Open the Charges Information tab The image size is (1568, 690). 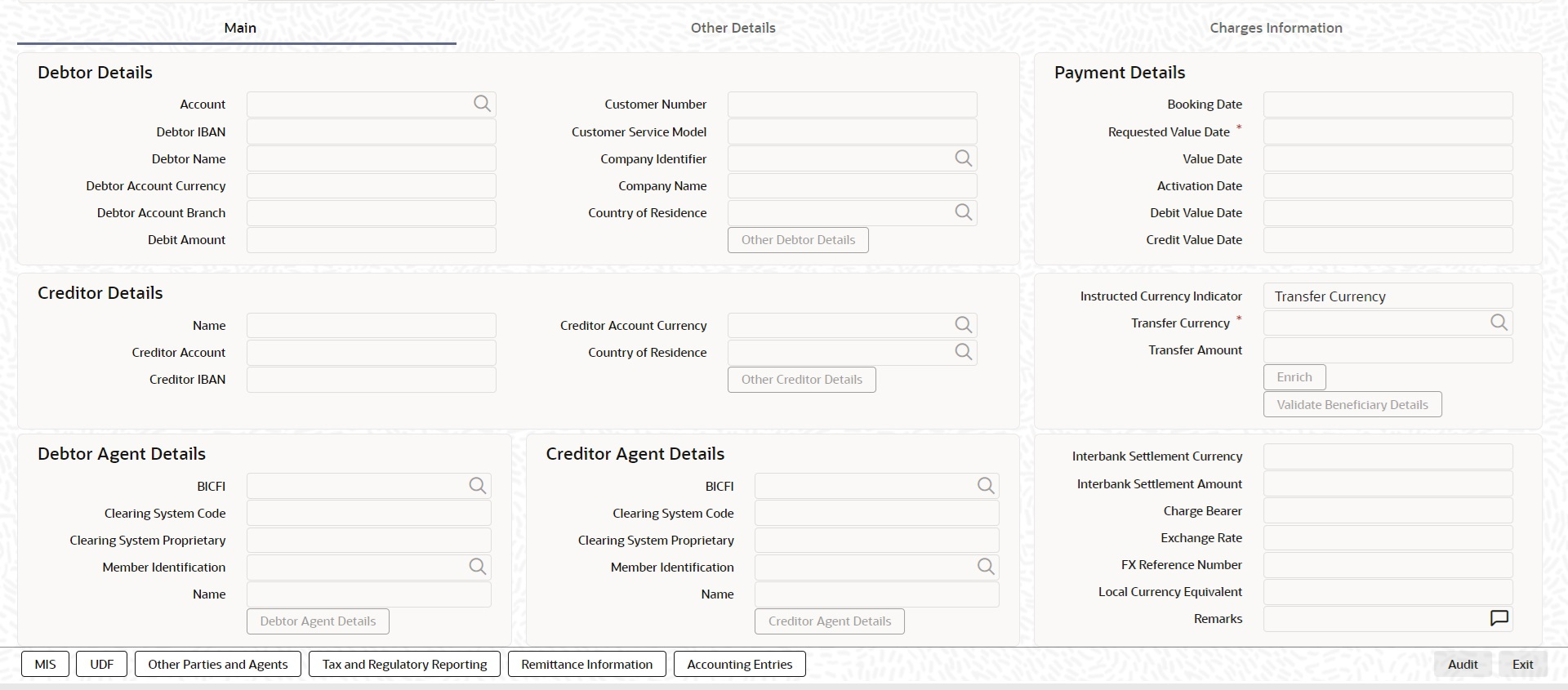[x=1276, y=28]
